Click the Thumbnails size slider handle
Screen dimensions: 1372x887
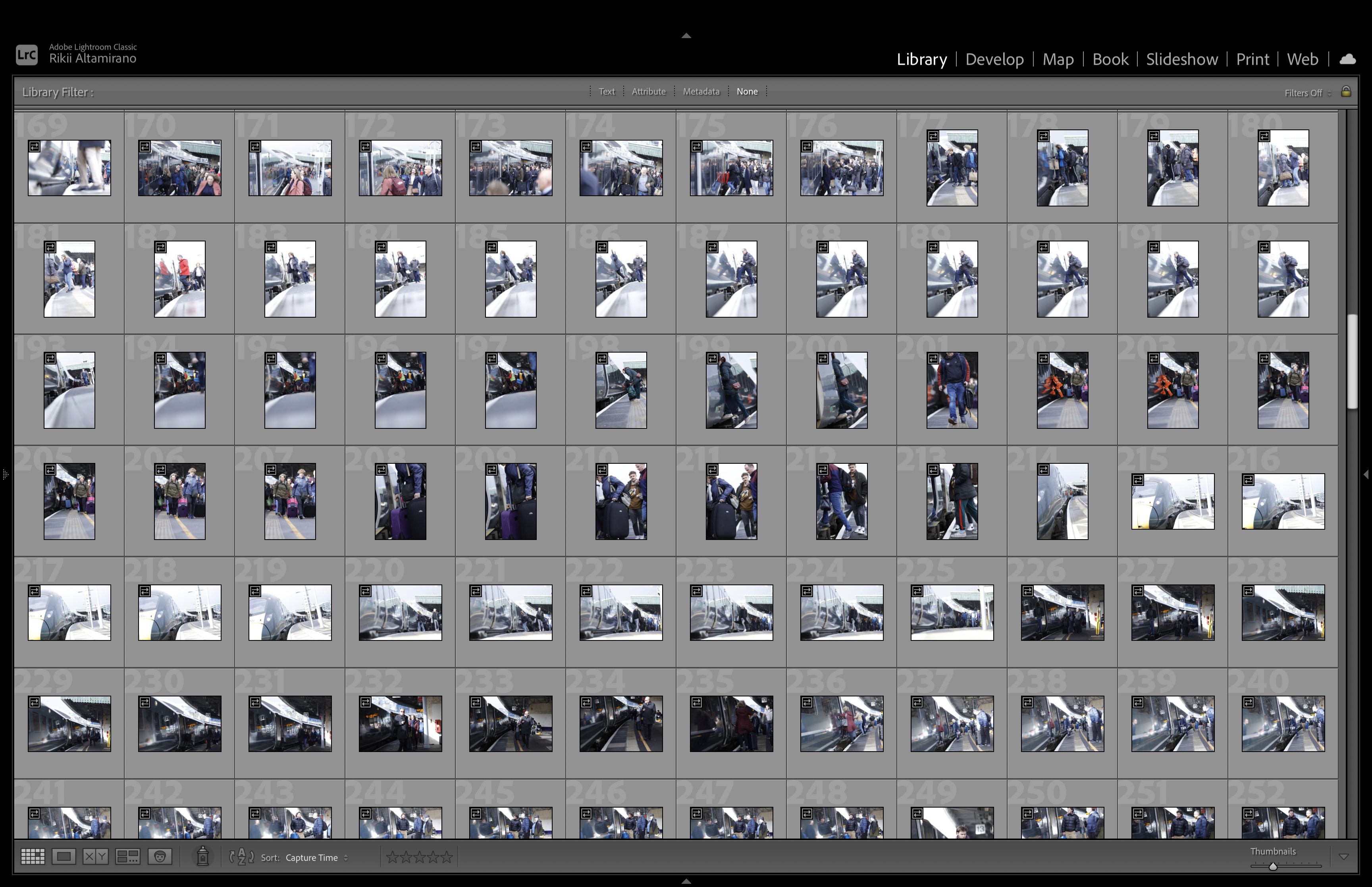[x=1273, y=866]
